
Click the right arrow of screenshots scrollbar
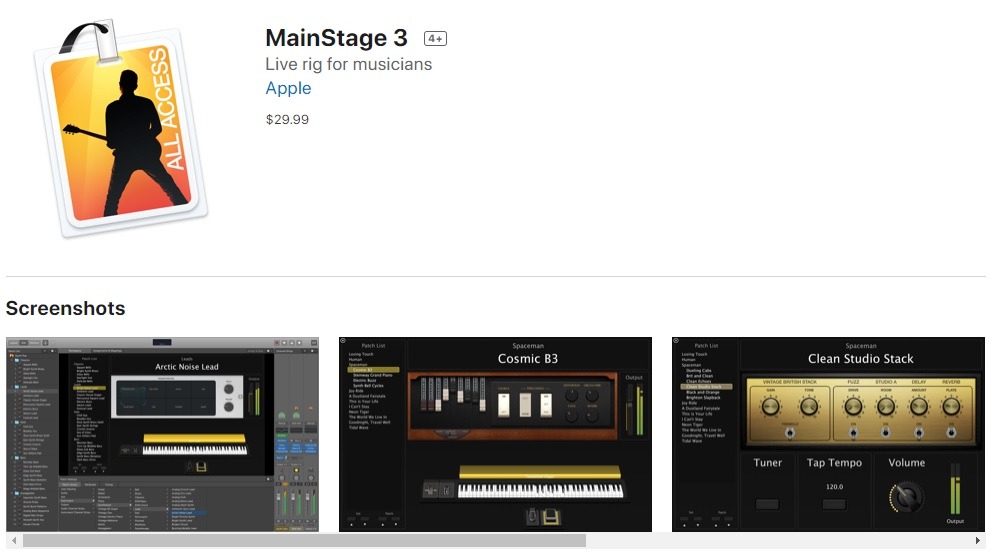click(x=978, y=540)
